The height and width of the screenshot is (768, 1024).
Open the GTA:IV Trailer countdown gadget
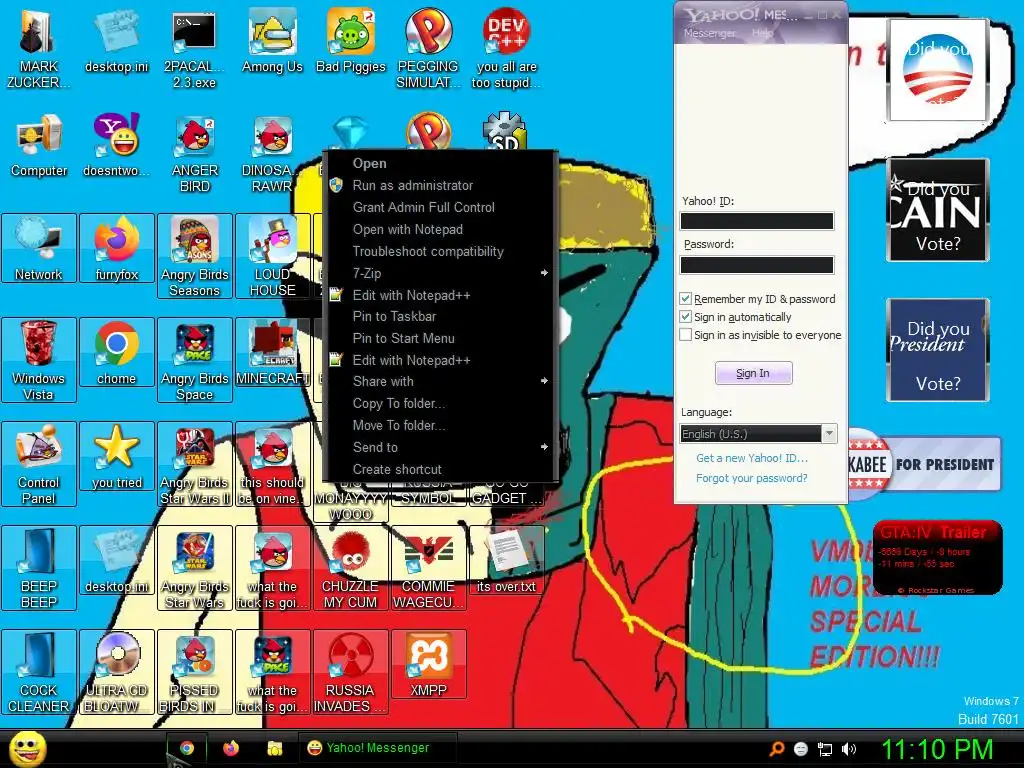(937, 558)
